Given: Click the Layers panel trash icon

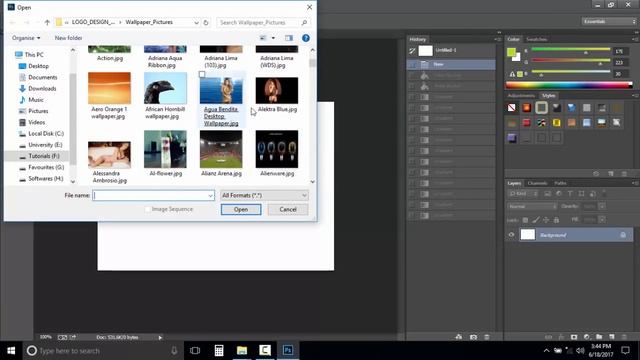Looking at the screenshot, I should coord(624,337).
